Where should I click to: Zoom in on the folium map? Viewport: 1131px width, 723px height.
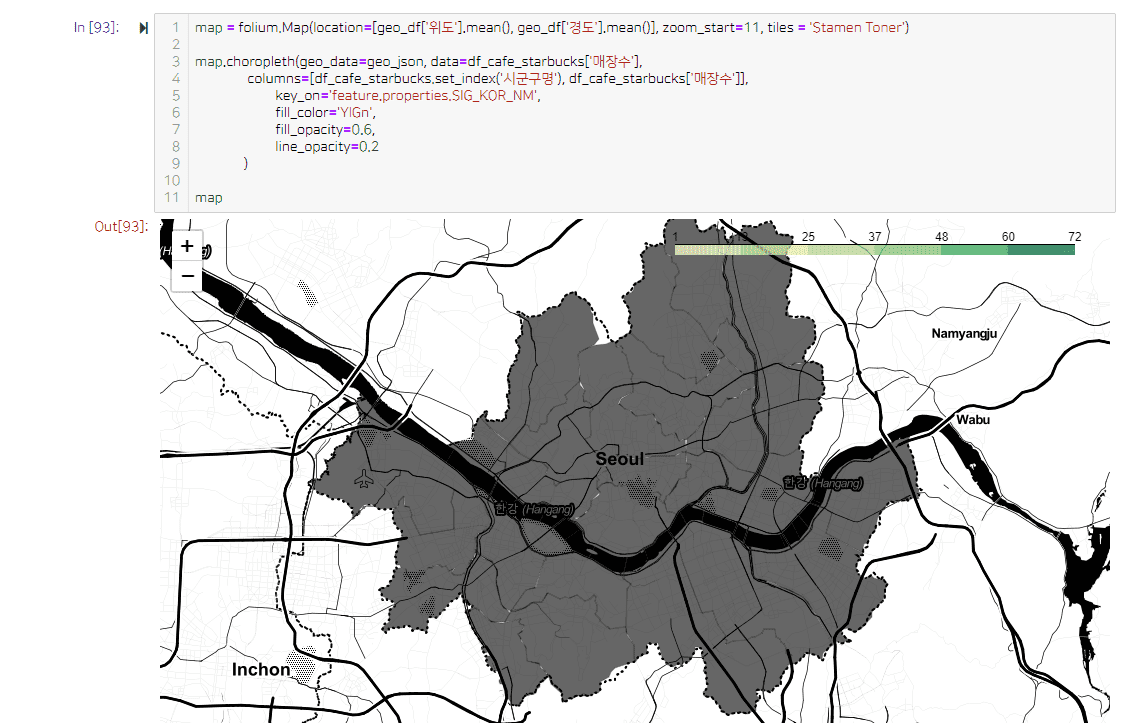click(187, 247)
